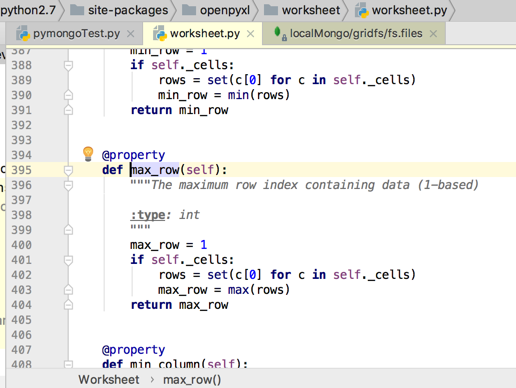
Task: Click ':type' in the docstring on line 398
Action: click(148, 215)
